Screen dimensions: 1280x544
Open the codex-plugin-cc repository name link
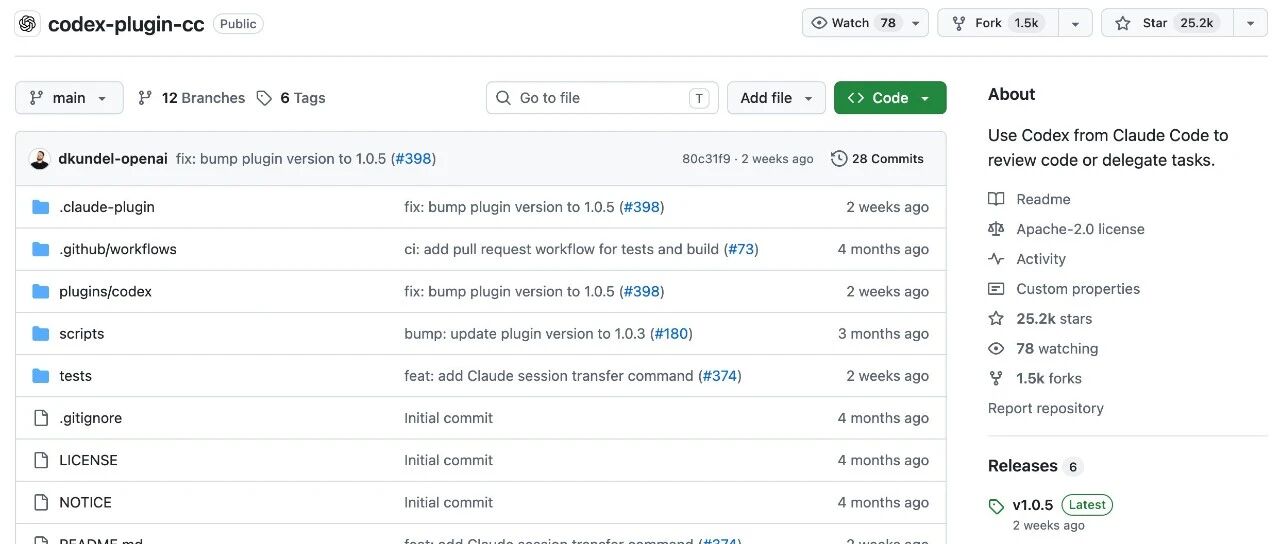coord(126,24)
